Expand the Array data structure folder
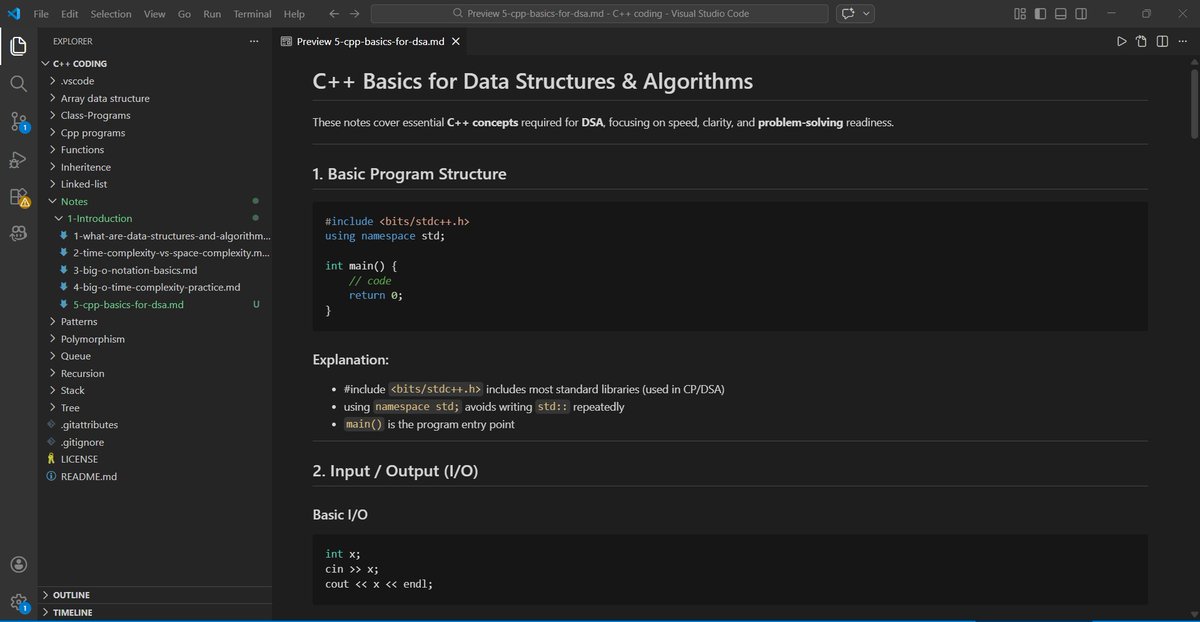This screenshot has height=622, width=1200. [x=155, y=98]
